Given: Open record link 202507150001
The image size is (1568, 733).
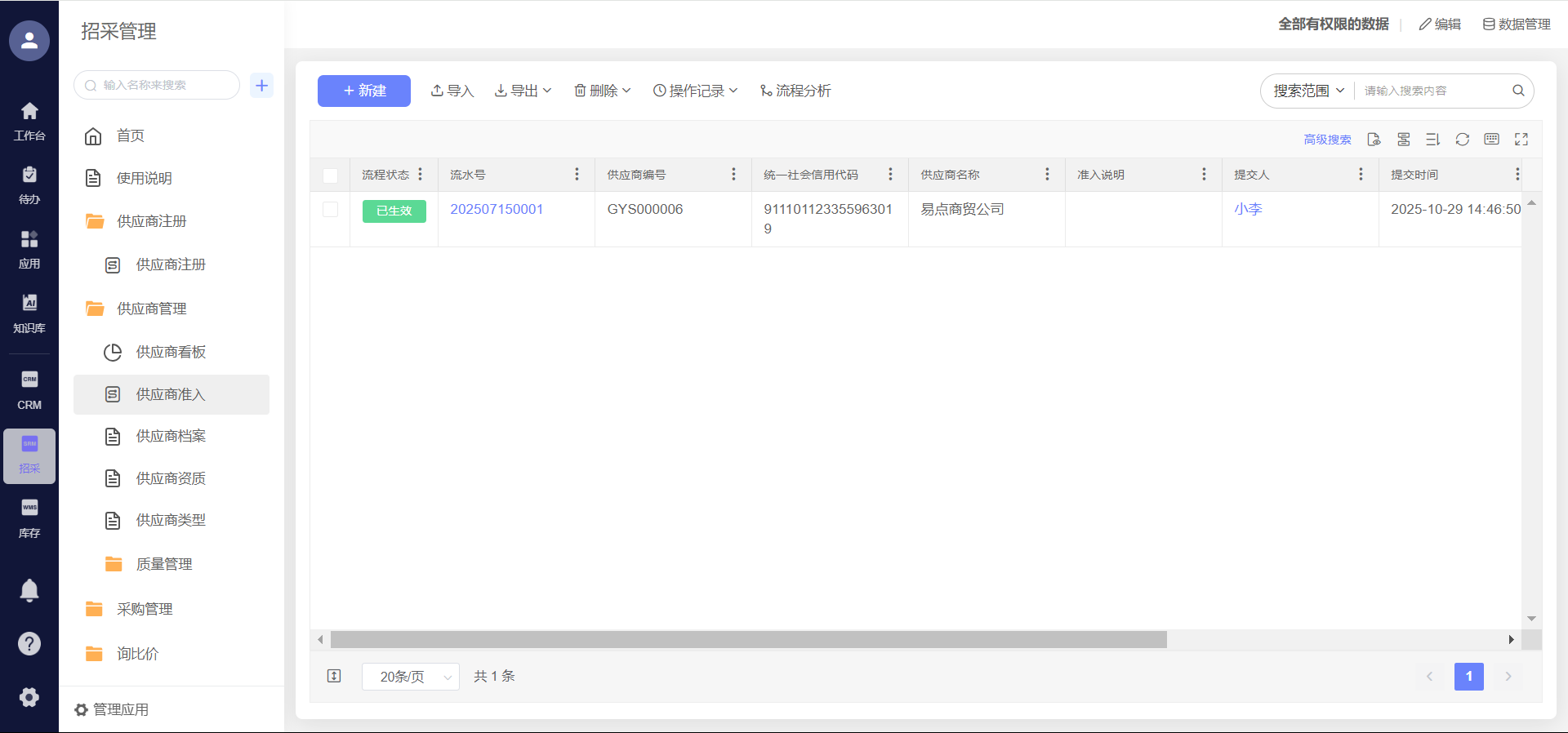Looking at the screenshot, I should [x=497, y=210].
